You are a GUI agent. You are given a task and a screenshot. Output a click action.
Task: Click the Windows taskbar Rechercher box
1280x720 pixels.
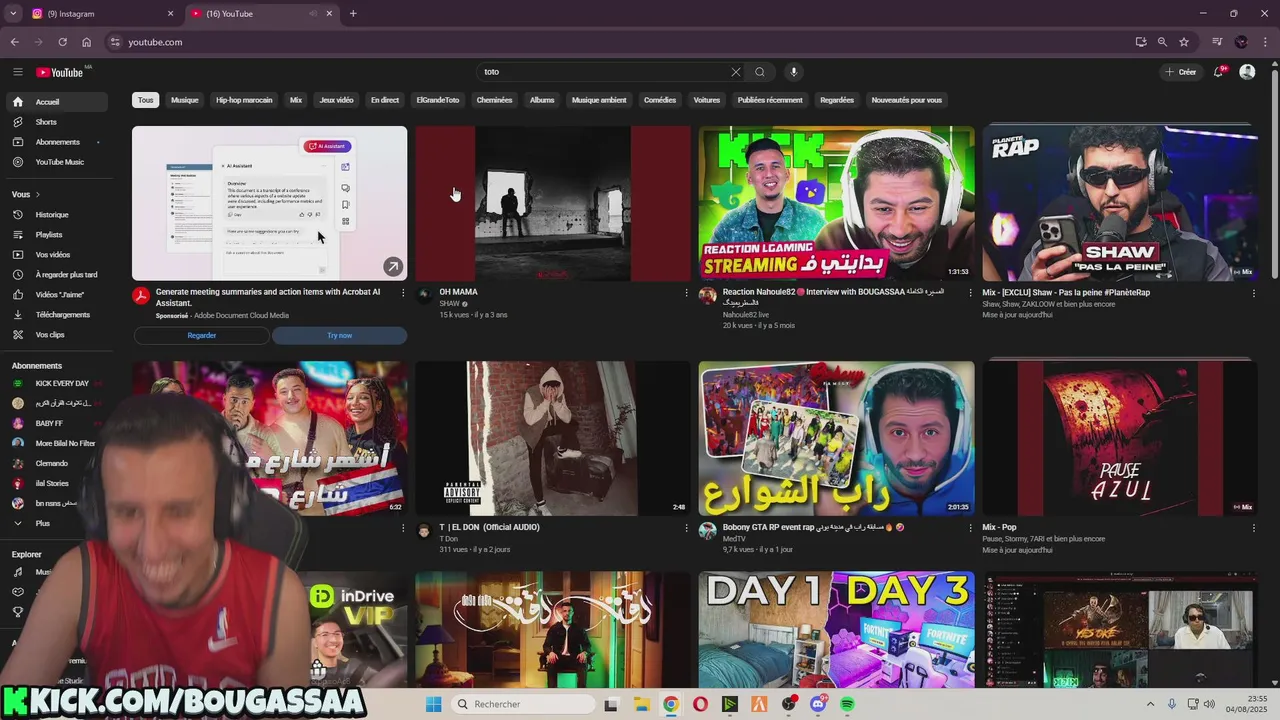click(523, 704)
